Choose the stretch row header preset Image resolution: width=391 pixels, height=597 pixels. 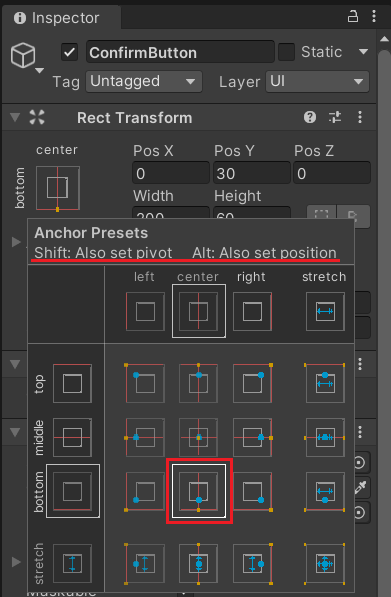click(x=72, y=564)
